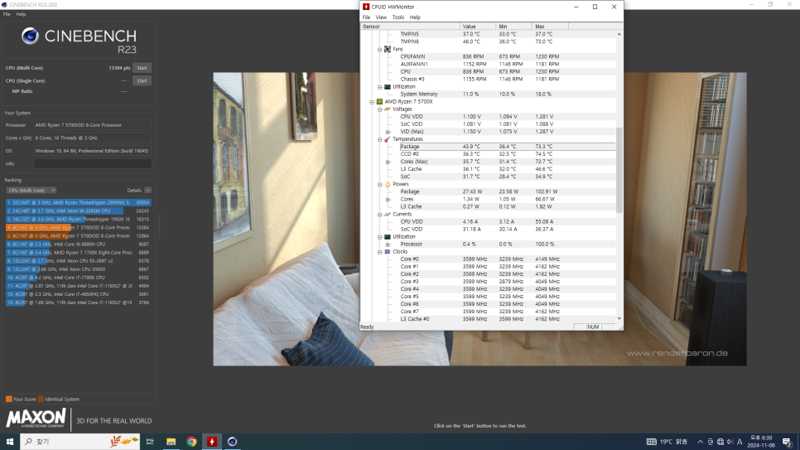Open the Windows Start menu
This screenshot has height=450, width=800.
tap(10, 441)
